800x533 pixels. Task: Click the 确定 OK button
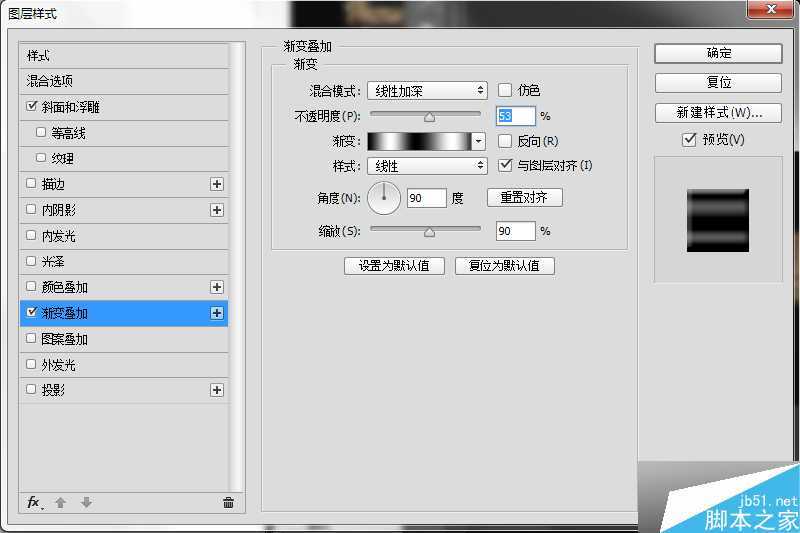(704, 53)
